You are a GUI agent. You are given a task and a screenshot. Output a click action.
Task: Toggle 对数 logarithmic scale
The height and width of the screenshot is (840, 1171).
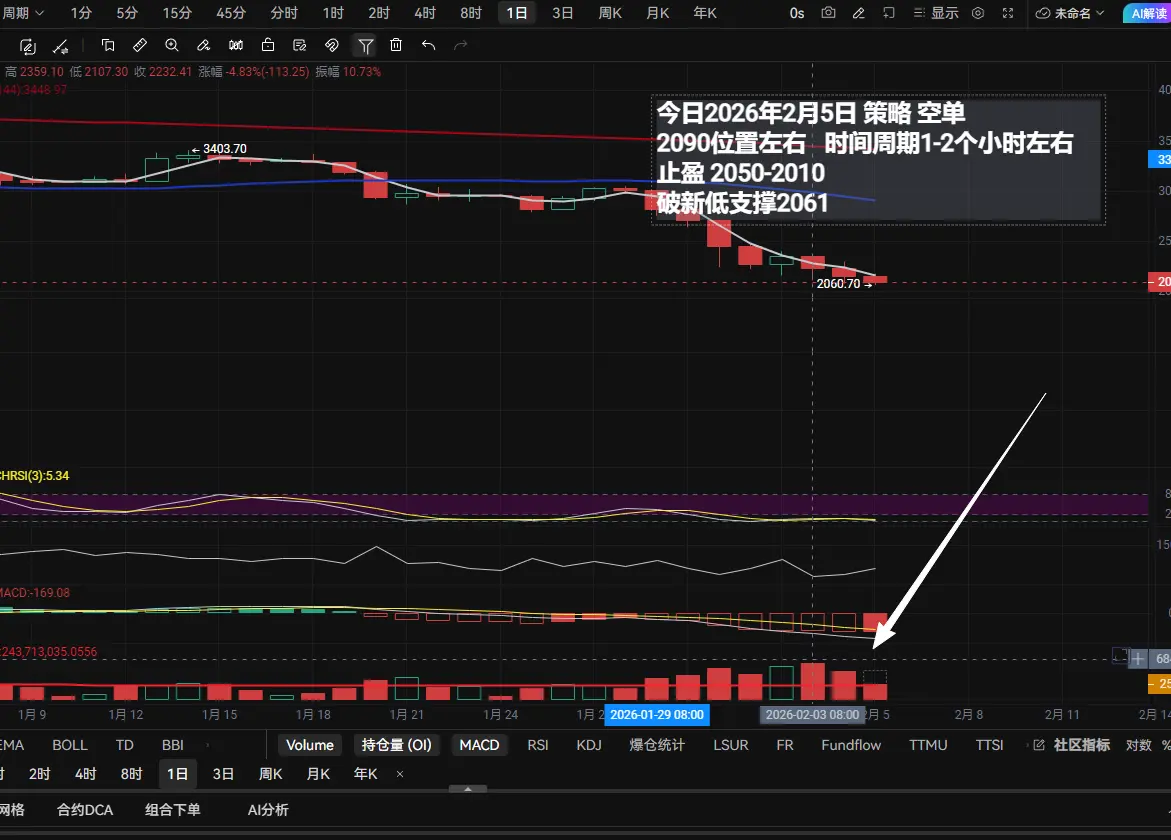[x=1139, y=745]
